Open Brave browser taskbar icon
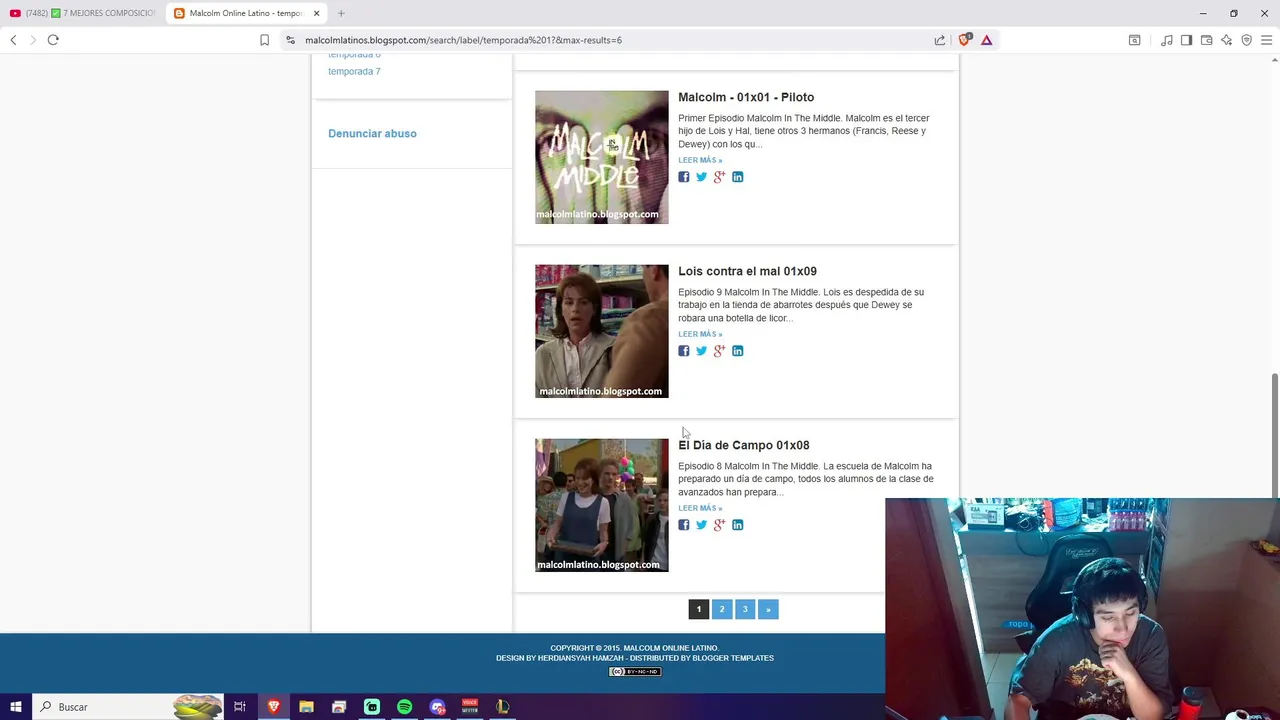Viewport: 1280px width, 720px height. (273, 707)
